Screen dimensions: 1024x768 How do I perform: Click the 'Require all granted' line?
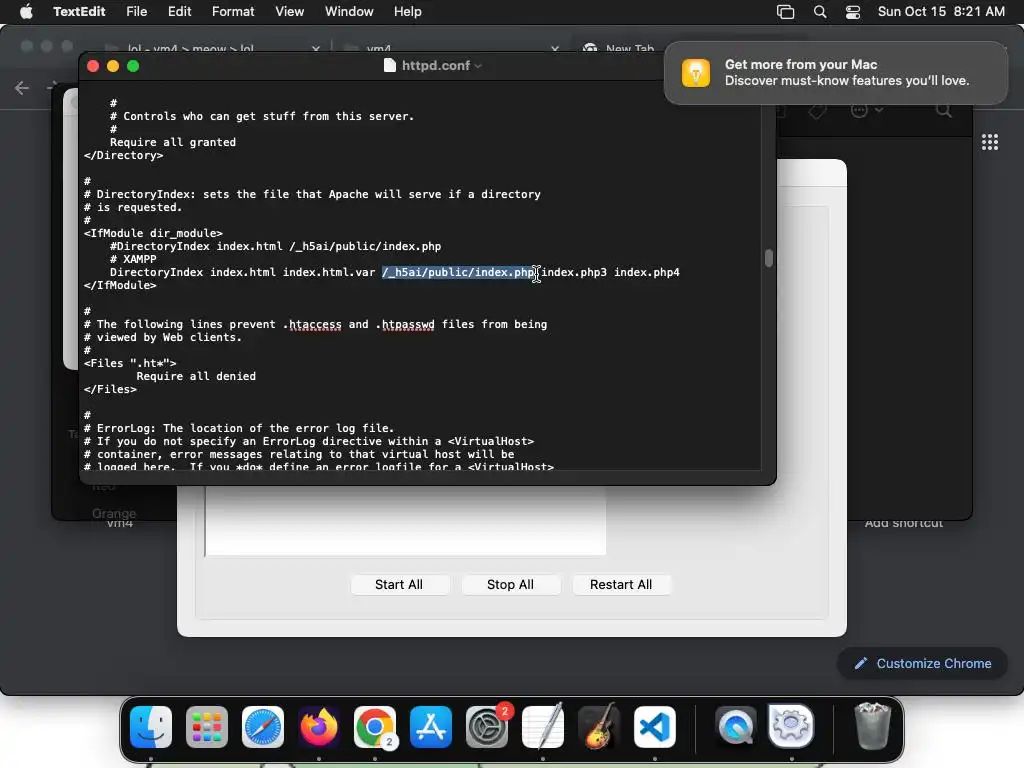tap(173, 142)
